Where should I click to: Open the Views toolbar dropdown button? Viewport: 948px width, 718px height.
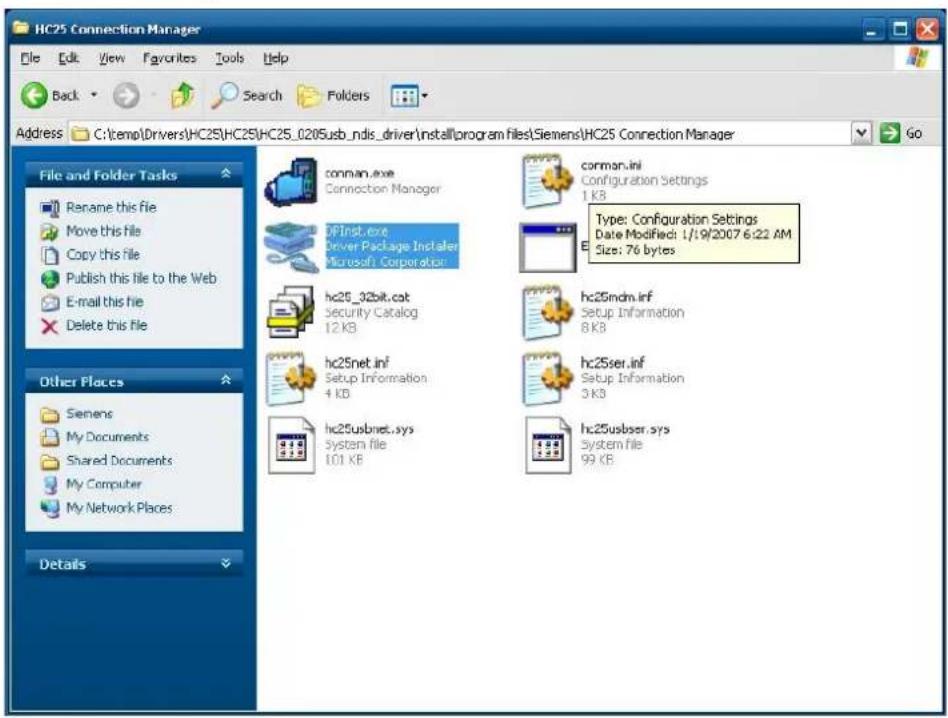tap(409, 95)
